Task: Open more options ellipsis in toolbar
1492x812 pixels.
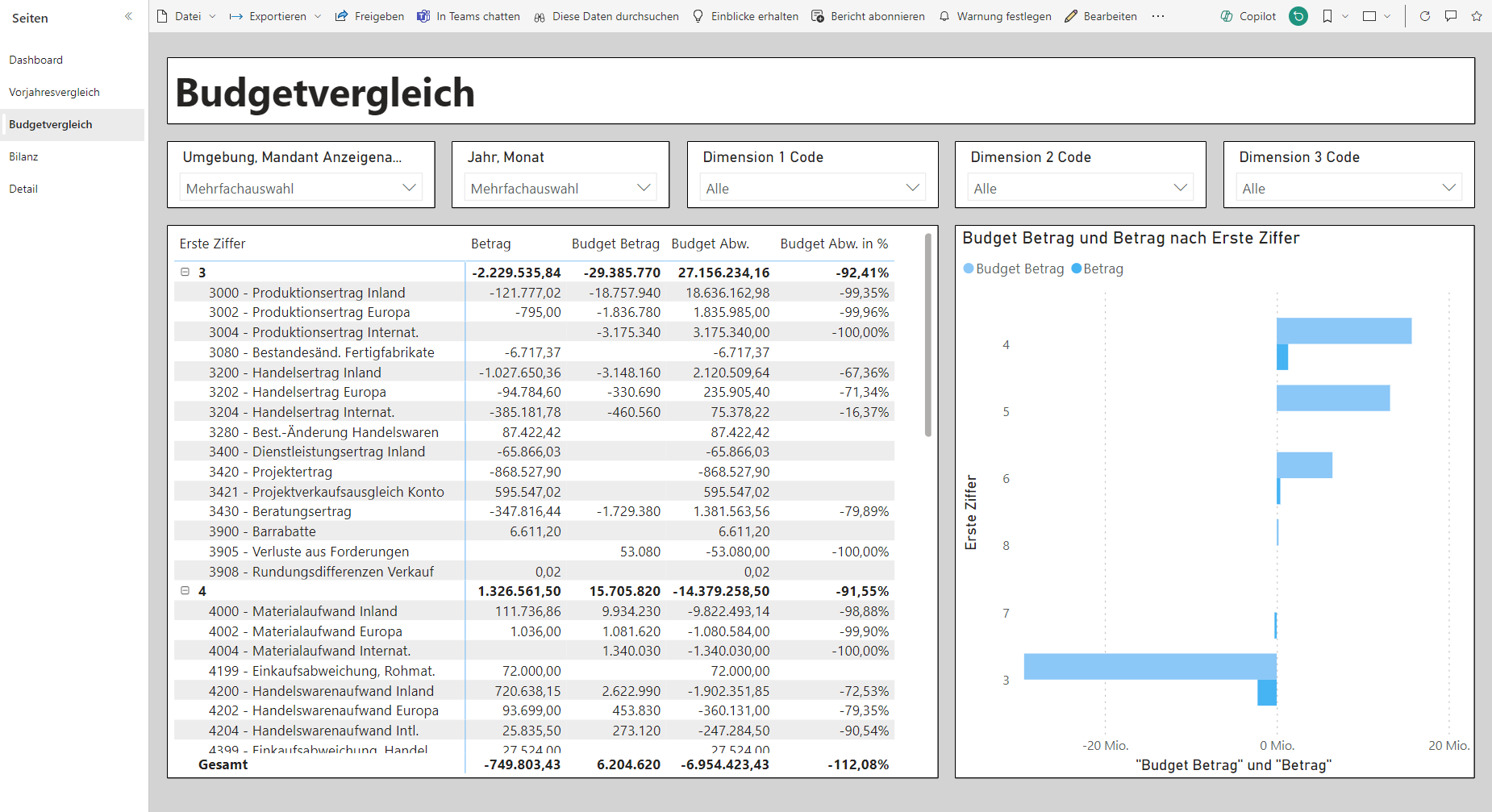Action: pyautogui.click(x=1158, y=16)
